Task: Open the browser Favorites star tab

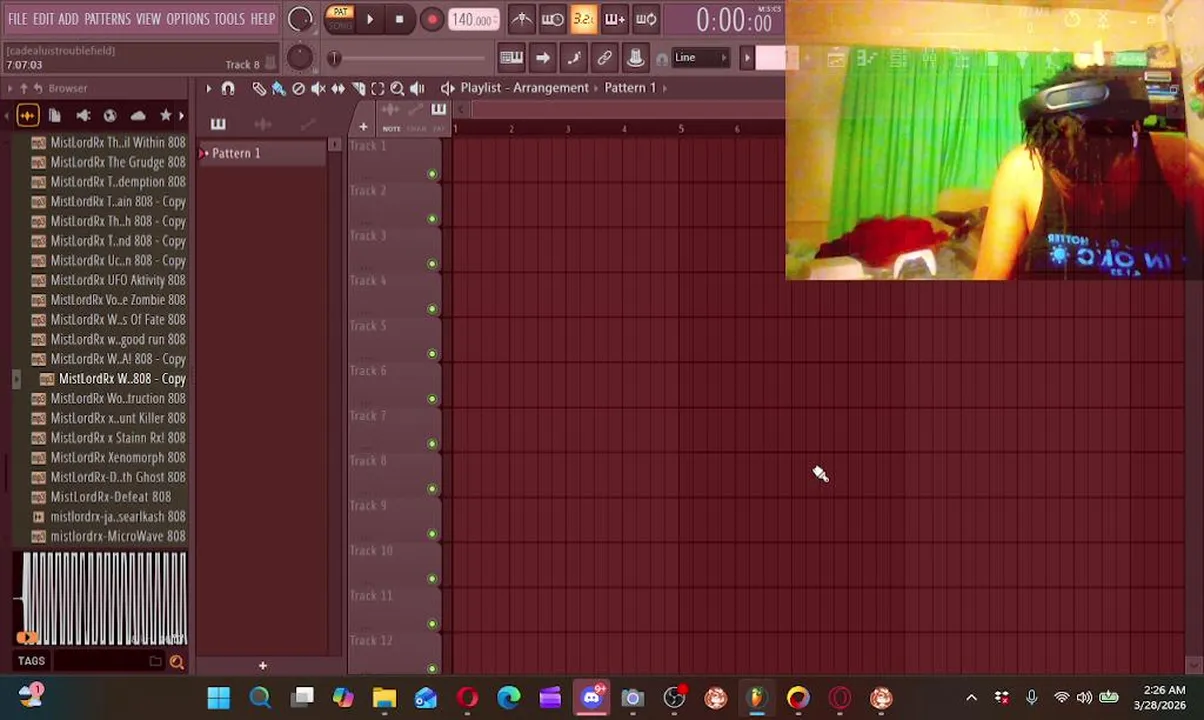Action: pyautogui.click(x=165, y=116)
